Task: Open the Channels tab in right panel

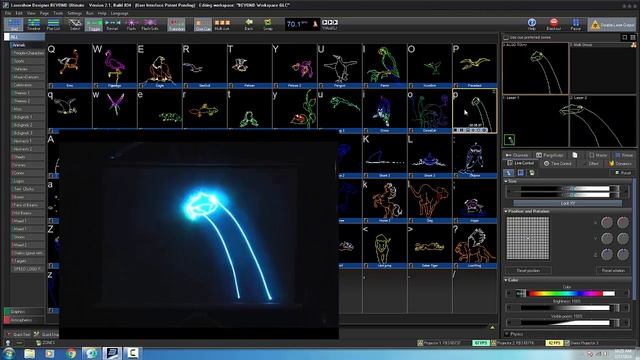Action: 517,155
